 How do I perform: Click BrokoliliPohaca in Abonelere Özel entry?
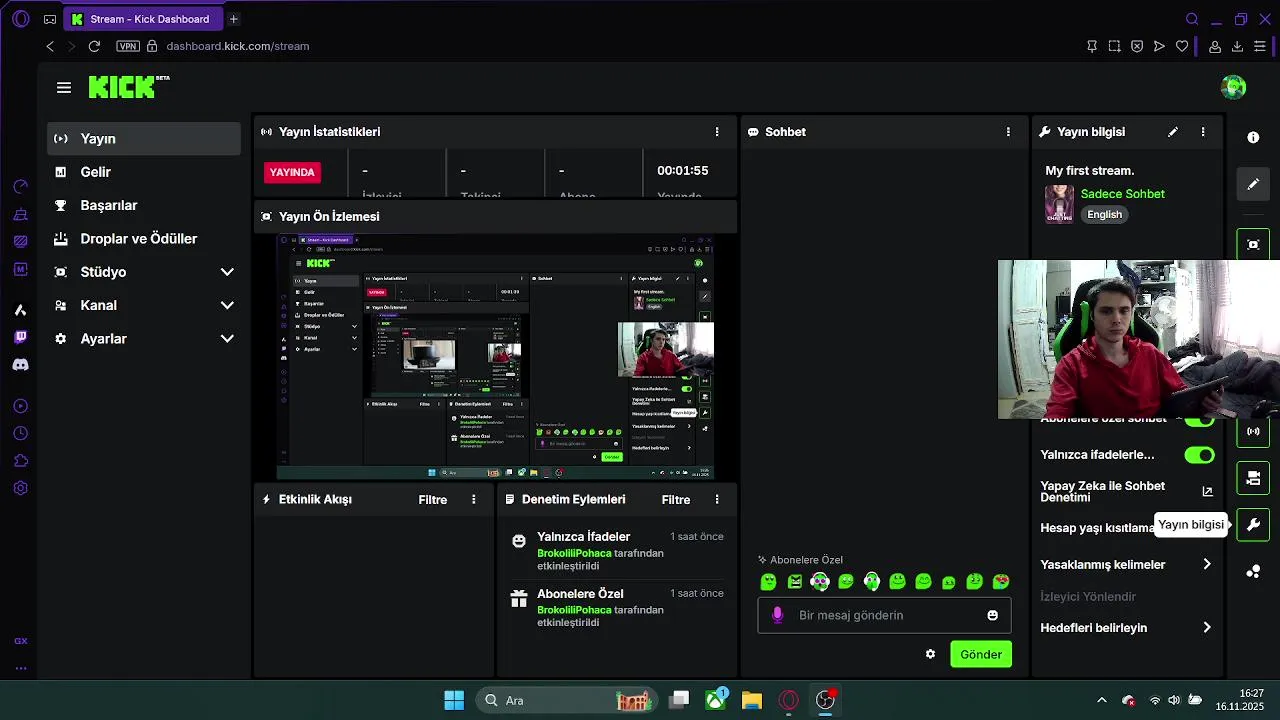click(x=574, y=610)
